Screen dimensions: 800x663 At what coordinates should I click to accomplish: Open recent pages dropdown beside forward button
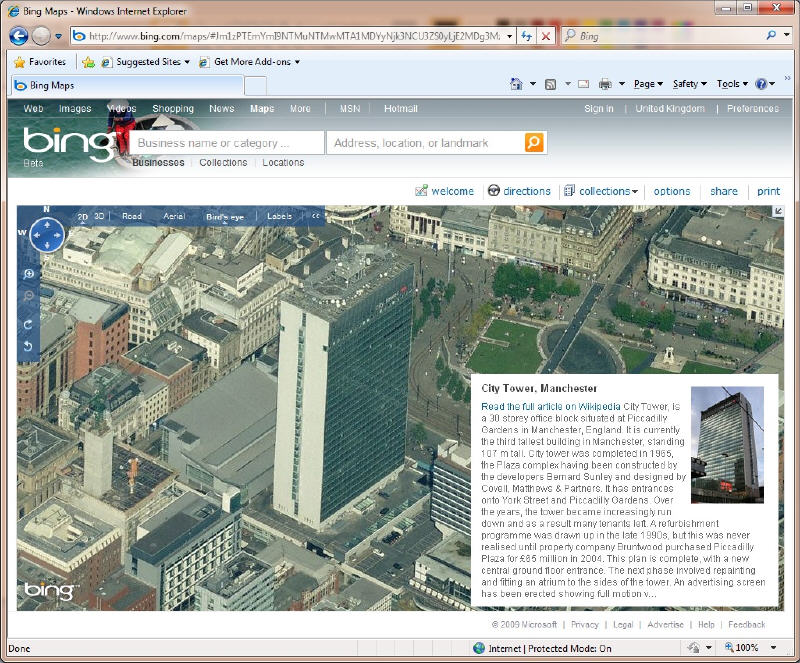coord(58,36)
